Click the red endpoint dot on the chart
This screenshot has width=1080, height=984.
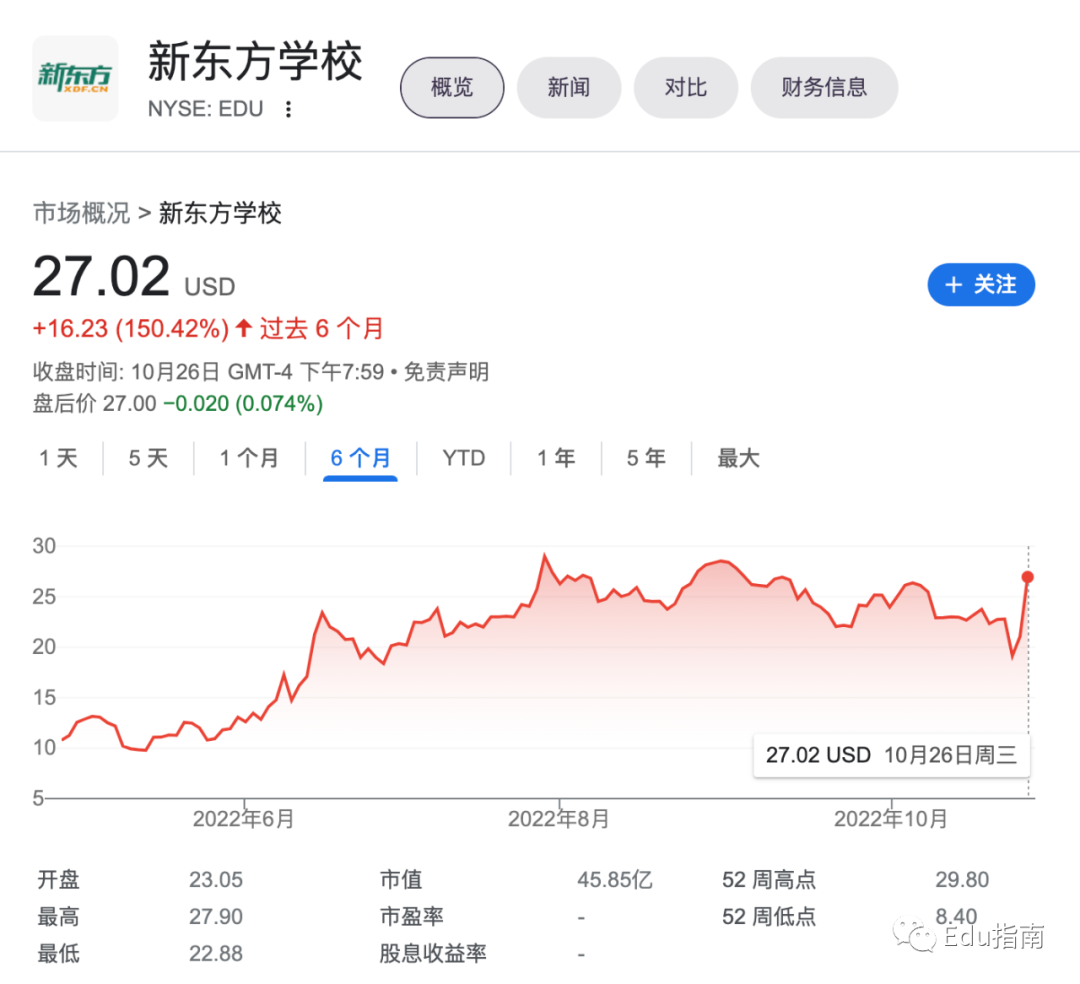[1028, 577]
